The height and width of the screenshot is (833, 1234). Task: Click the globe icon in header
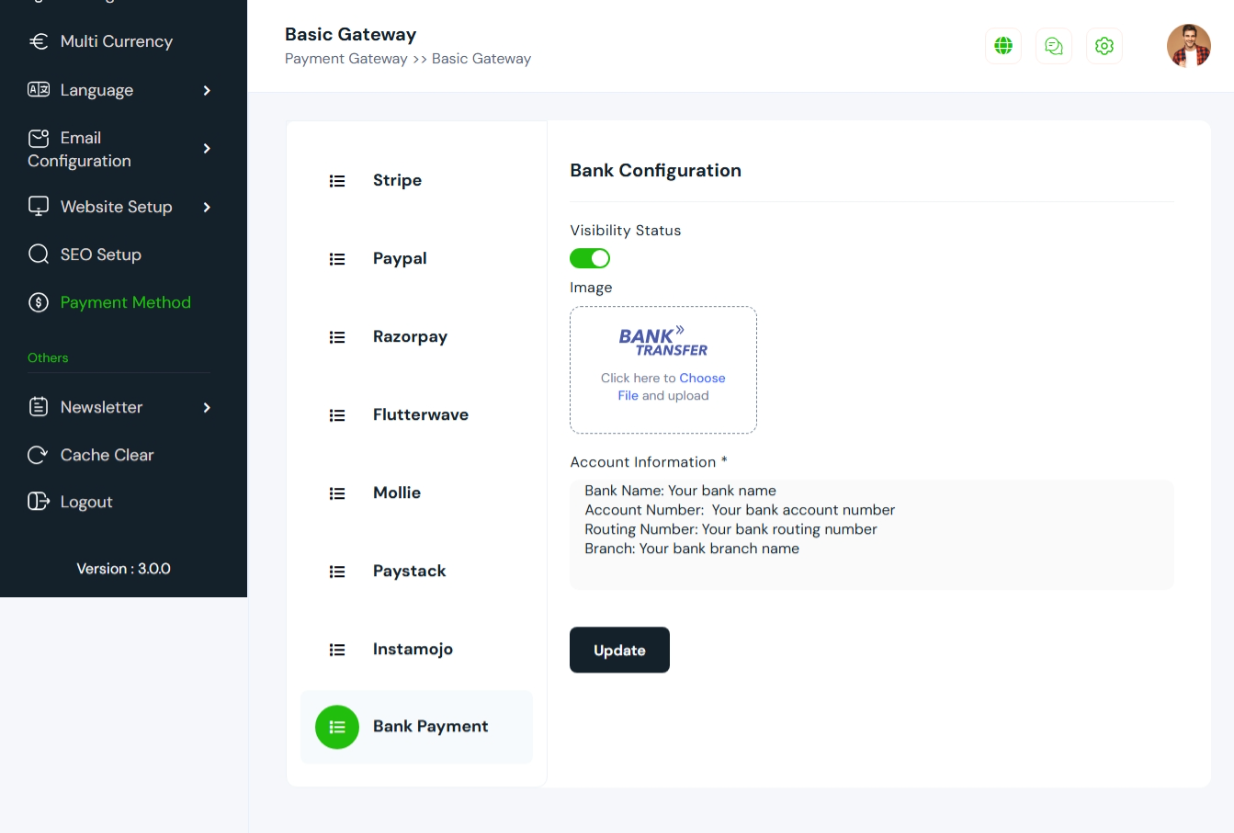pyautogui.click(x=1003, y=46)
